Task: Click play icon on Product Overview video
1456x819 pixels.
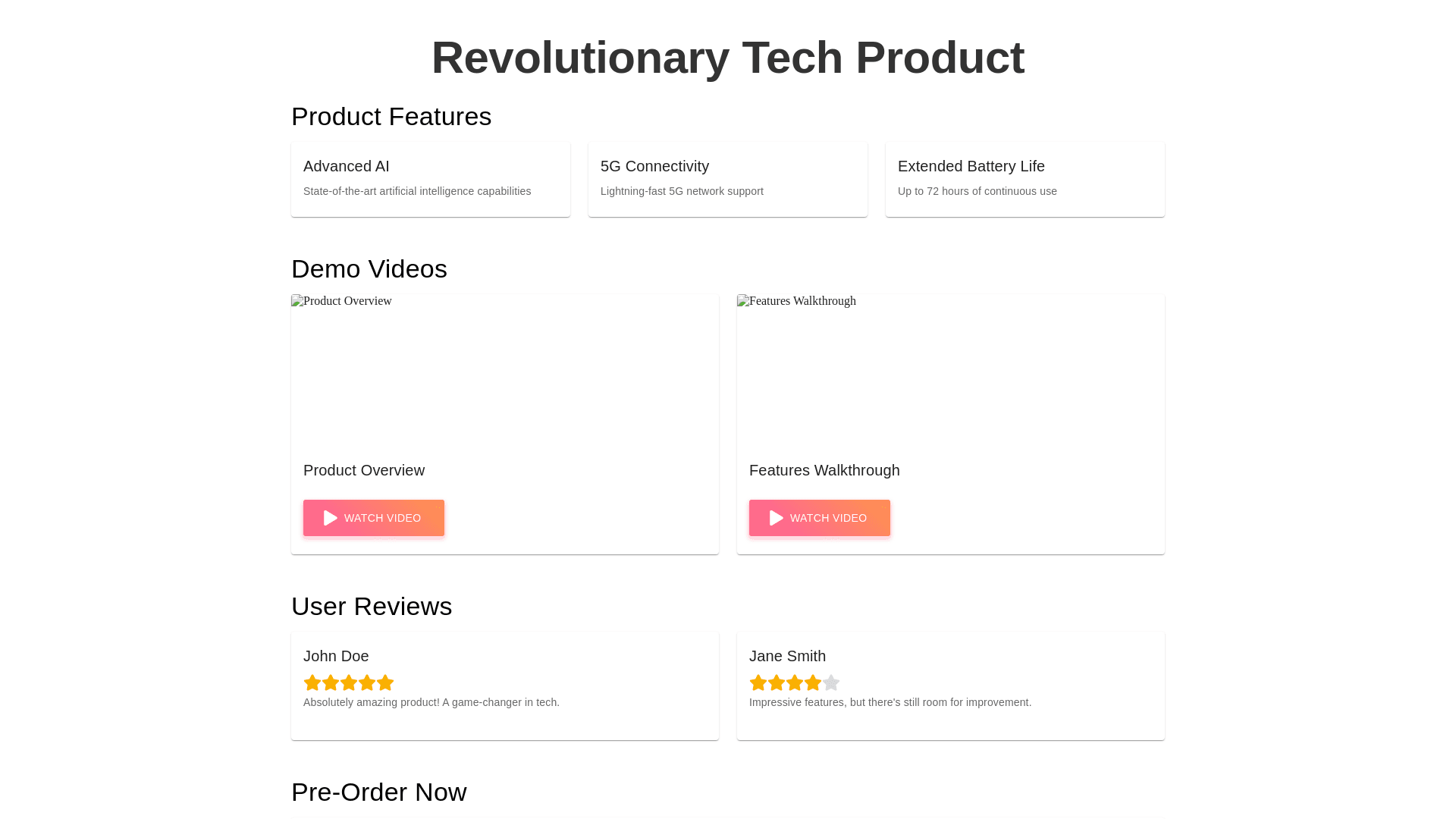Action: pyautogui.click(x=331, y=518)
